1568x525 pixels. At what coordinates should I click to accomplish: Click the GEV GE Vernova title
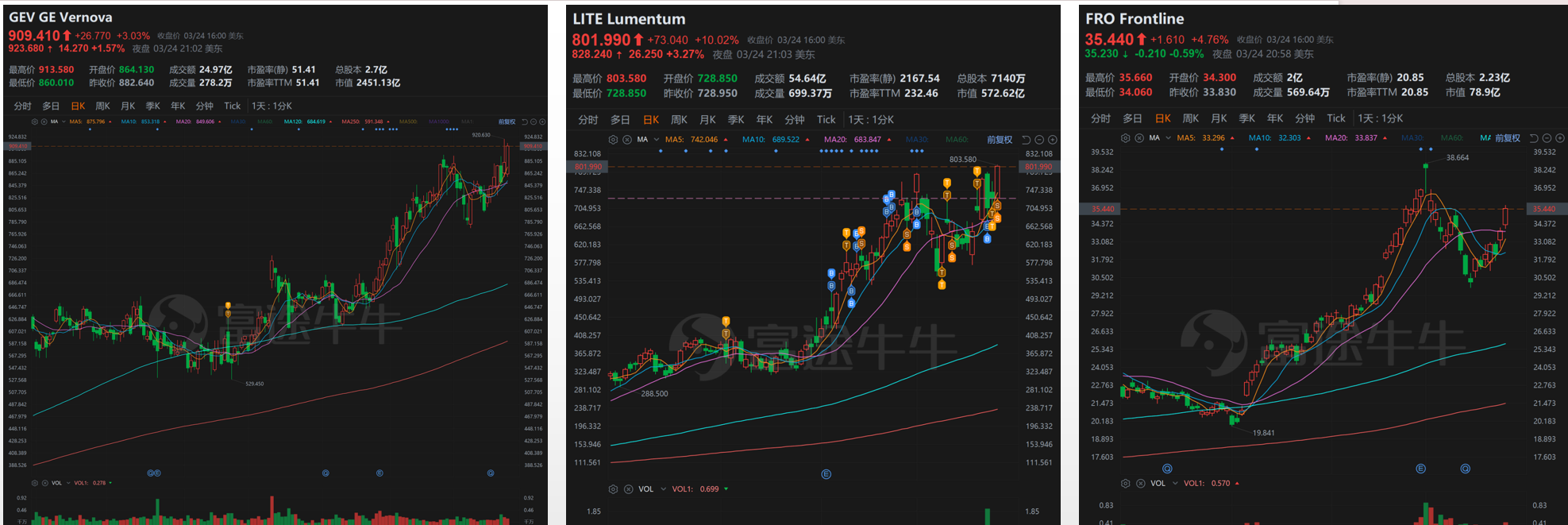point(60,17)
